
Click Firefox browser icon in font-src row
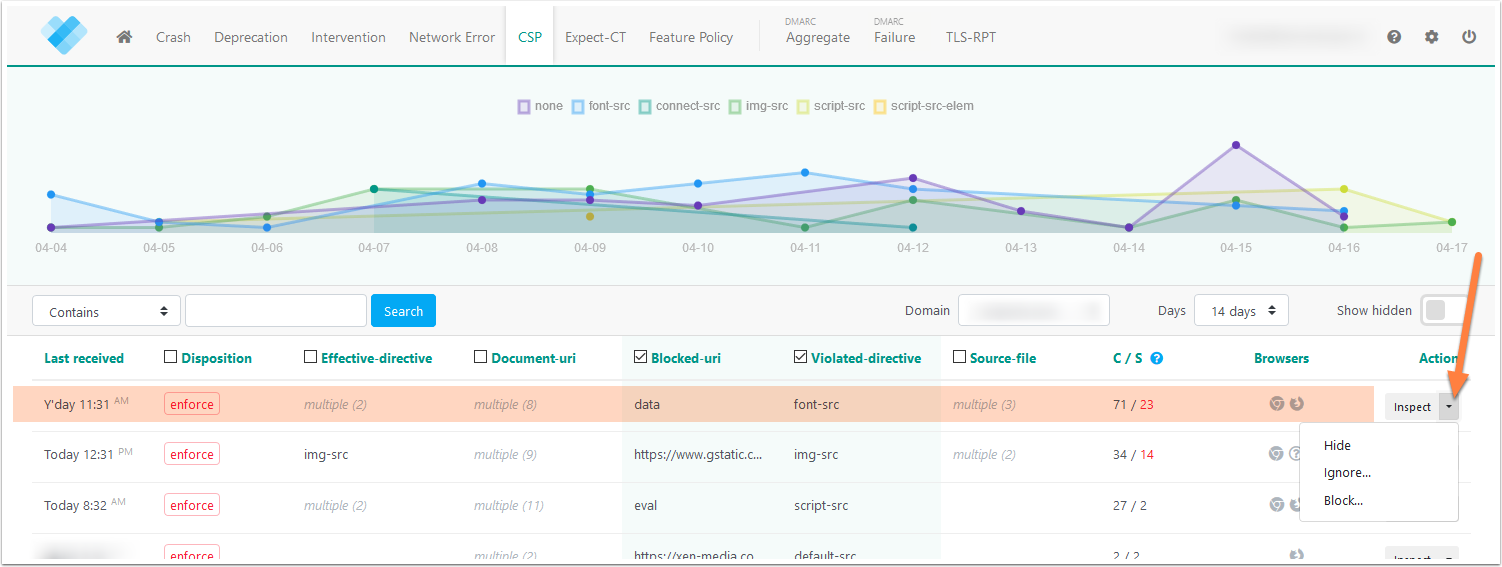click(x=1297, y=404)
